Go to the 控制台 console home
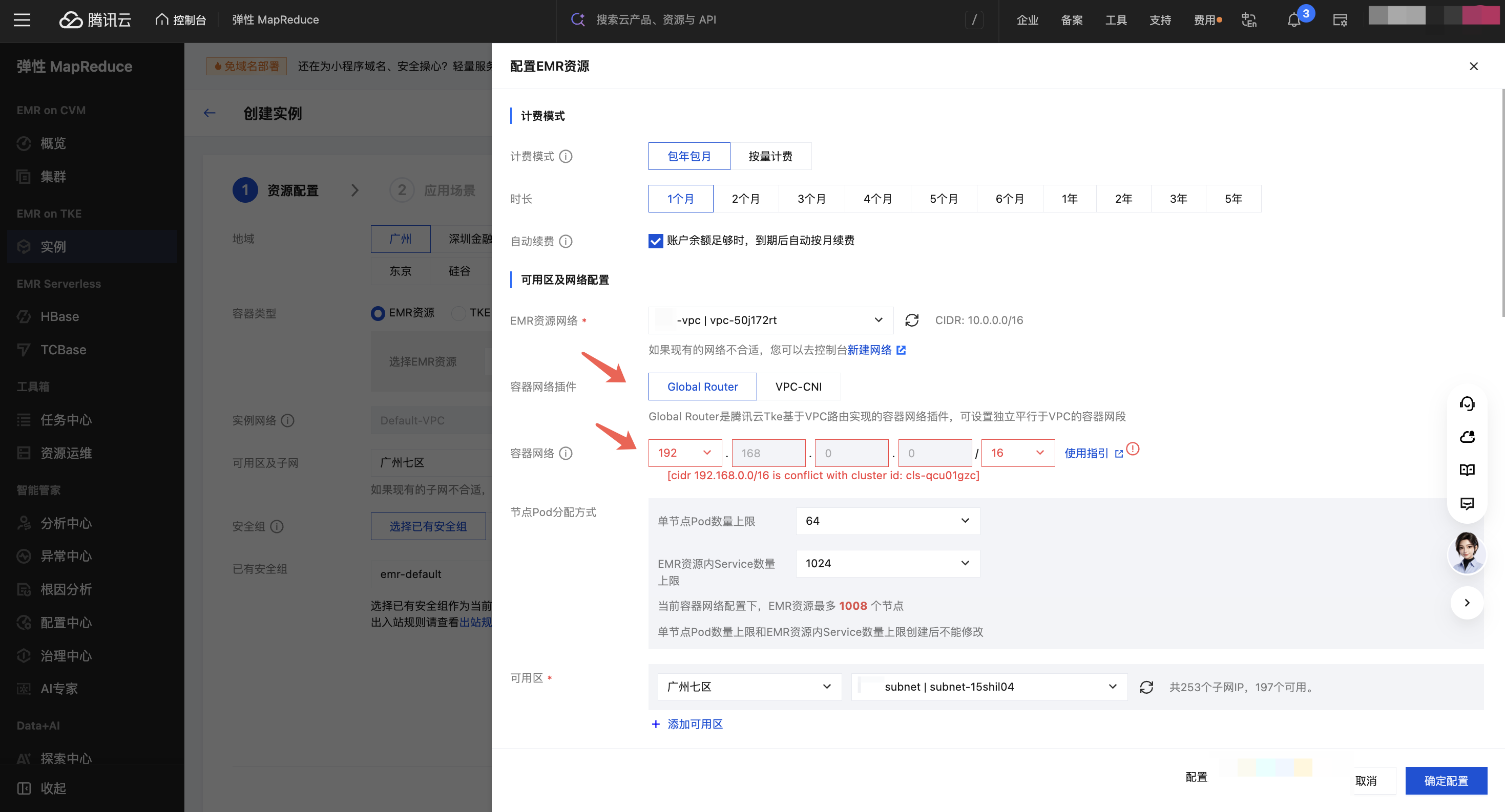 [180, 20]
